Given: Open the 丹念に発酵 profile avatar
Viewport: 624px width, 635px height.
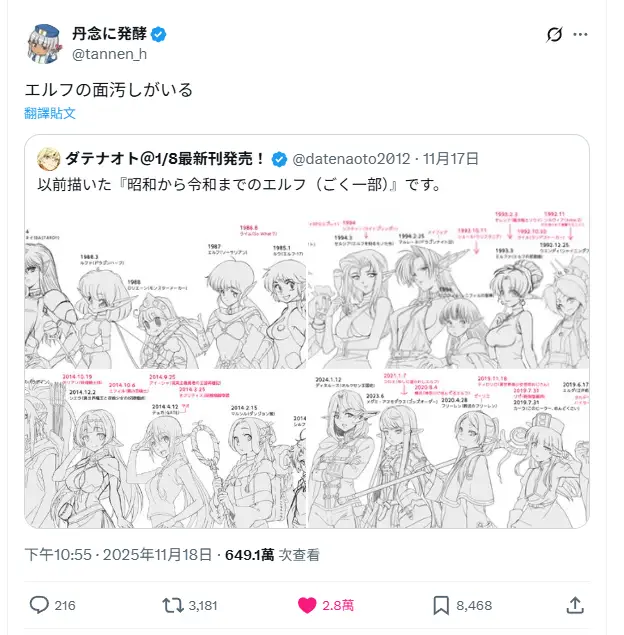Looking at the screenshot, I should pos(44,43).
